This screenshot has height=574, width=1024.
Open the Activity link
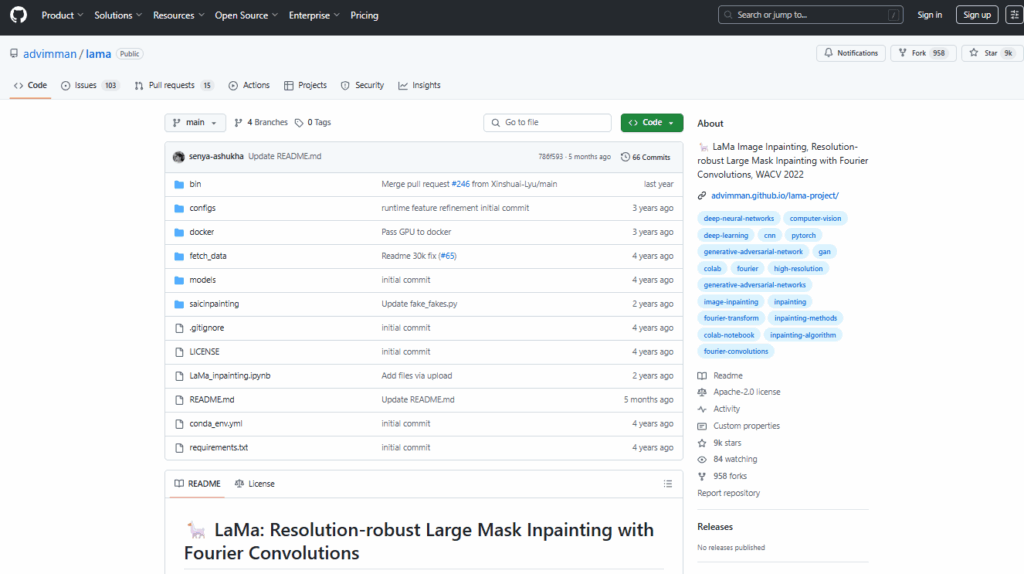pos(726,409)
